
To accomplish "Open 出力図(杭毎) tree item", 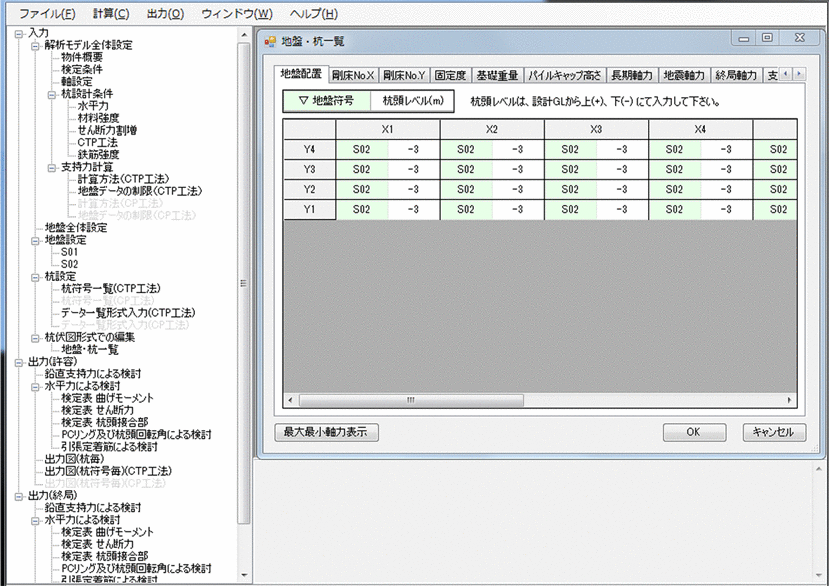I will tap(75, 459).
